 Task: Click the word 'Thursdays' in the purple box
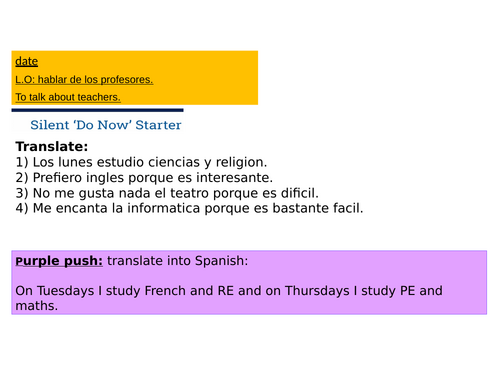(317, 291)
